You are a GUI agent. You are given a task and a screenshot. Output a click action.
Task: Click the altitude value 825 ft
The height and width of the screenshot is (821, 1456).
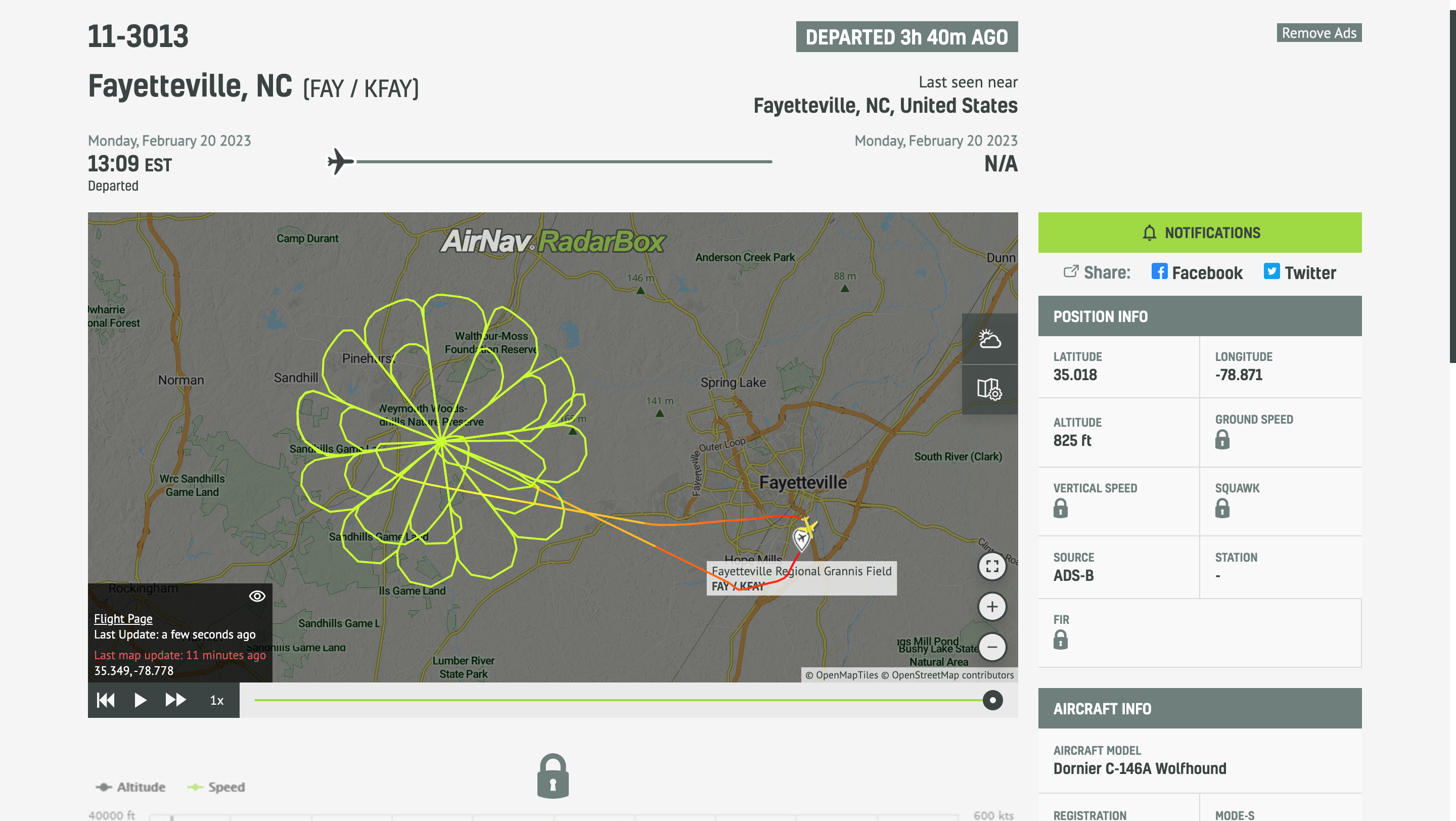1072,441
